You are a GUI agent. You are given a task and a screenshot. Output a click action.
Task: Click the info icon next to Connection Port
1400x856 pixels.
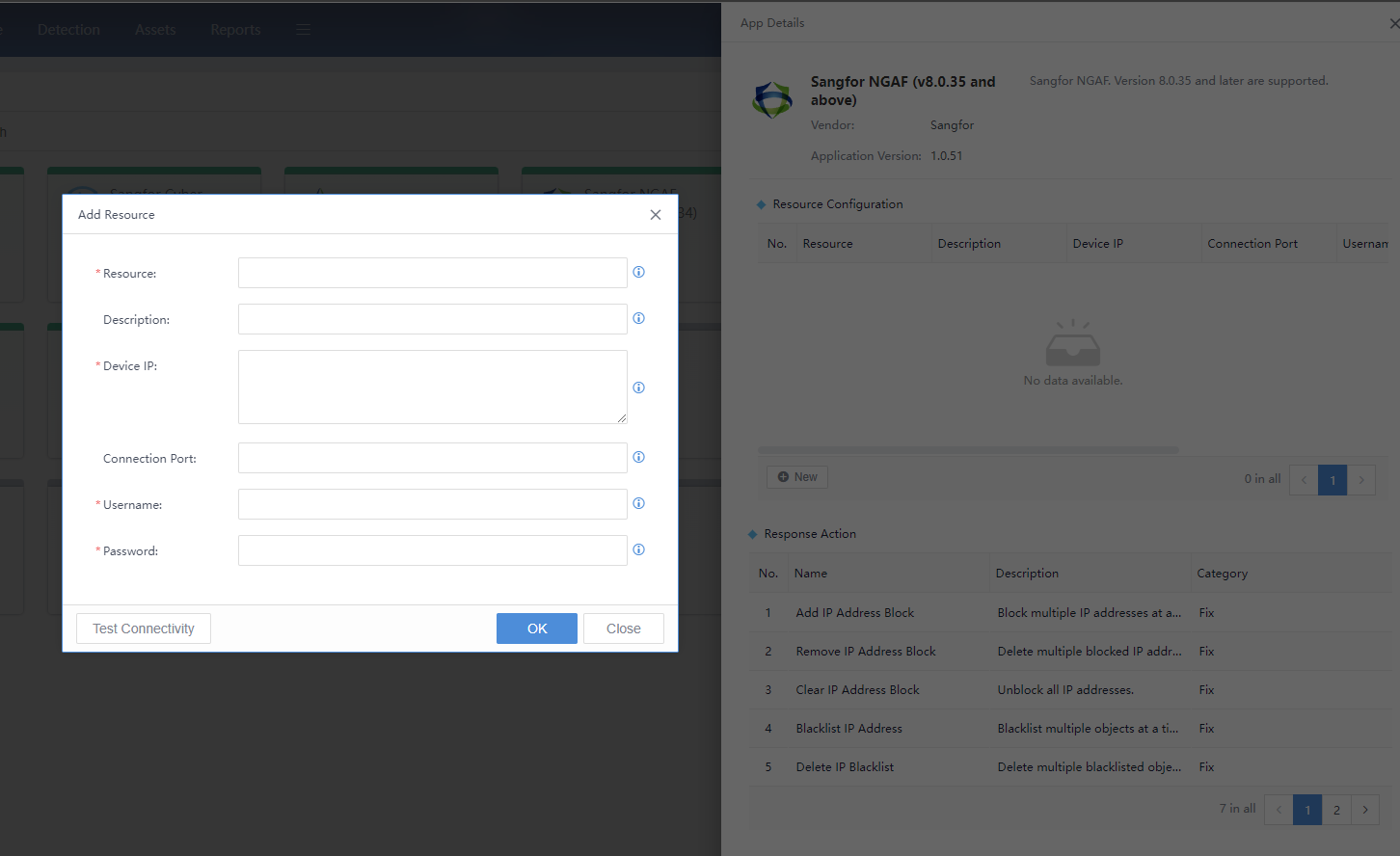[638, 457]
